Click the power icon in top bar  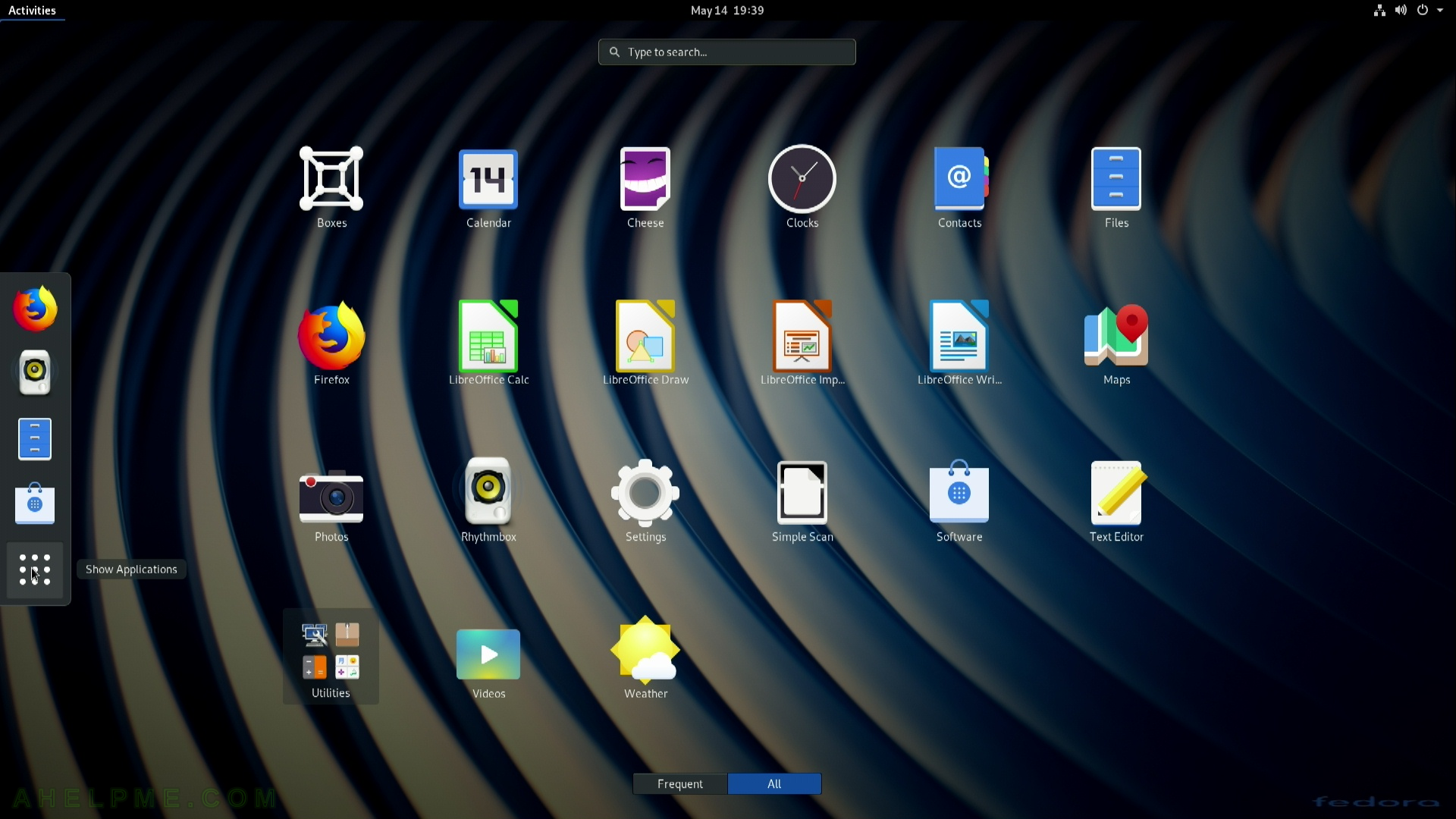tap(1423, 11)
